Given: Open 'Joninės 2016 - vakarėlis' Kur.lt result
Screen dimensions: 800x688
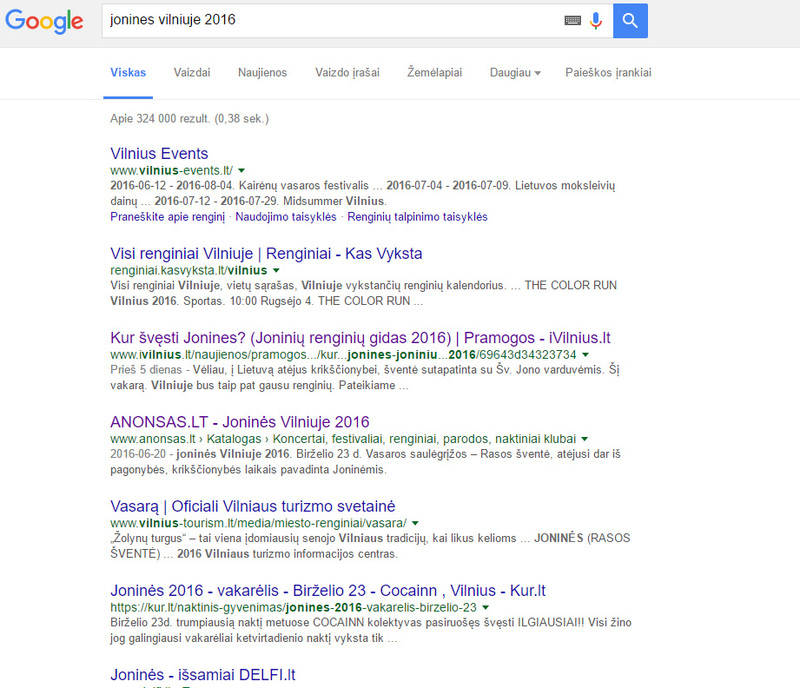Looking at the screenshot, I should pos(328,591).
